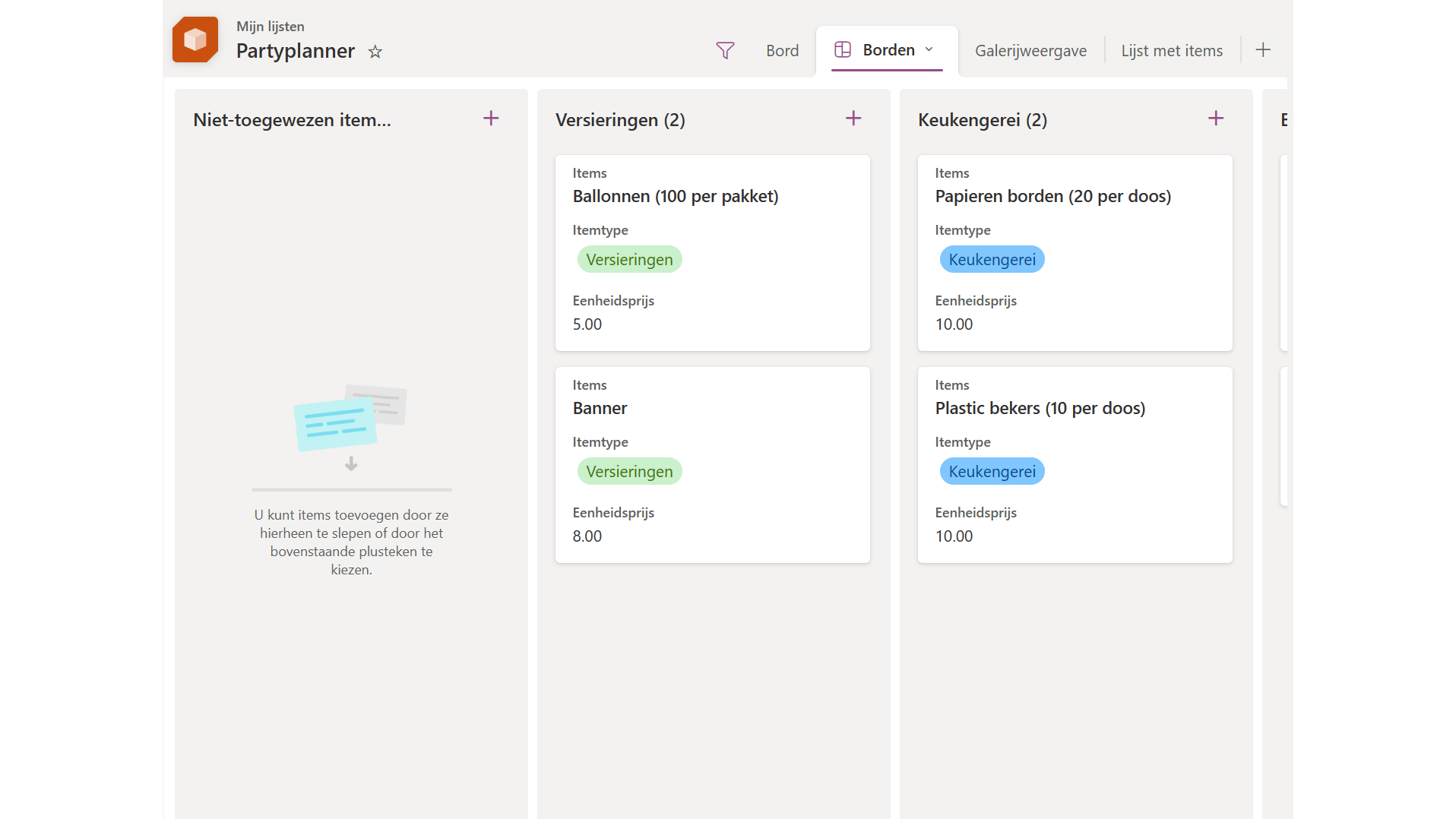The height and width of the screenshot is (819, 1456).
Task: Go to Mijn lijsten breadcrumb
Action: point(270,27)
